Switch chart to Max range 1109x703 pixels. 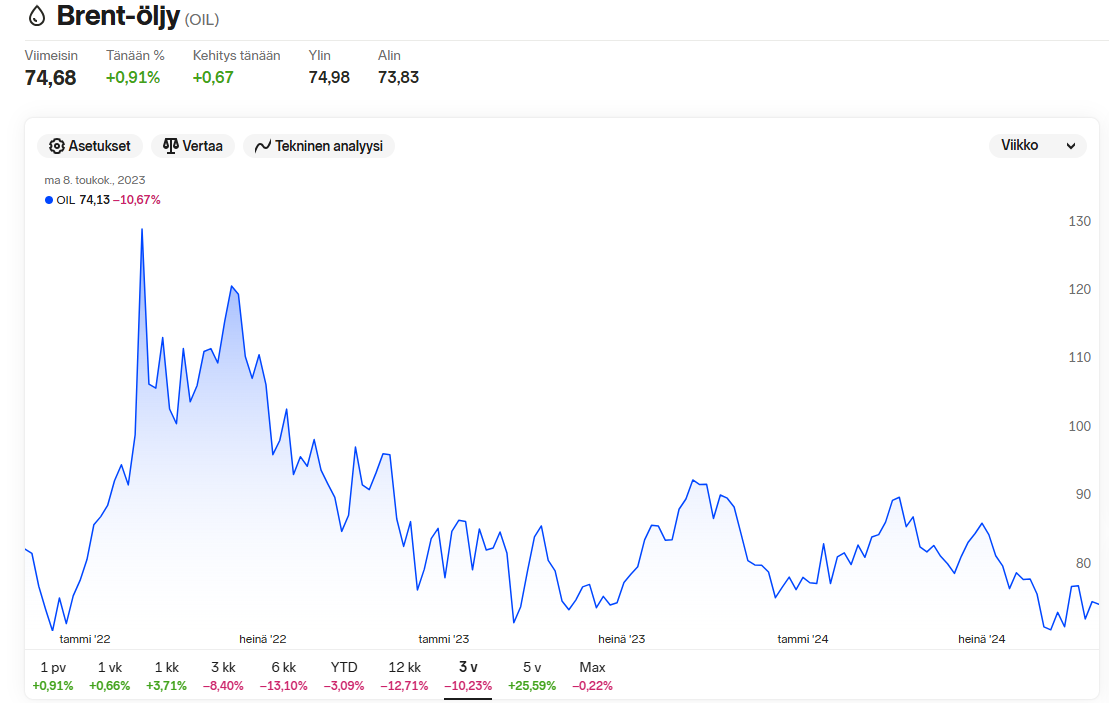click(592, 675)
